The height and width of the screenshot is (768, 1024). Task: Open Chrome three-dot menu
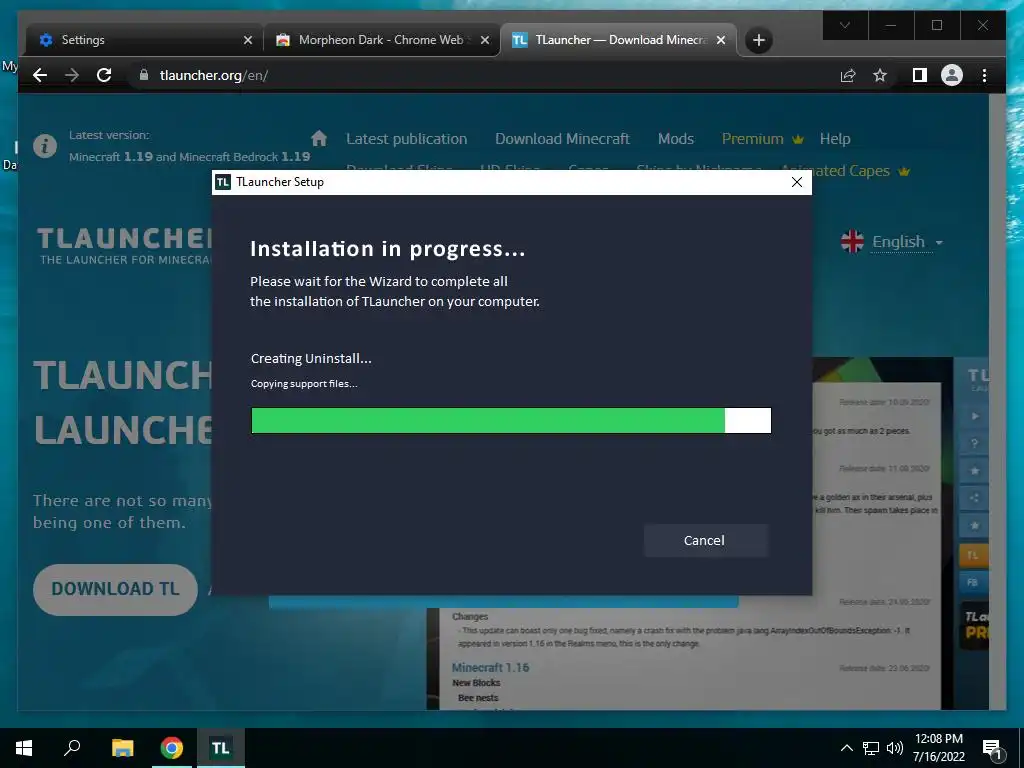click(x=984, y=76)
